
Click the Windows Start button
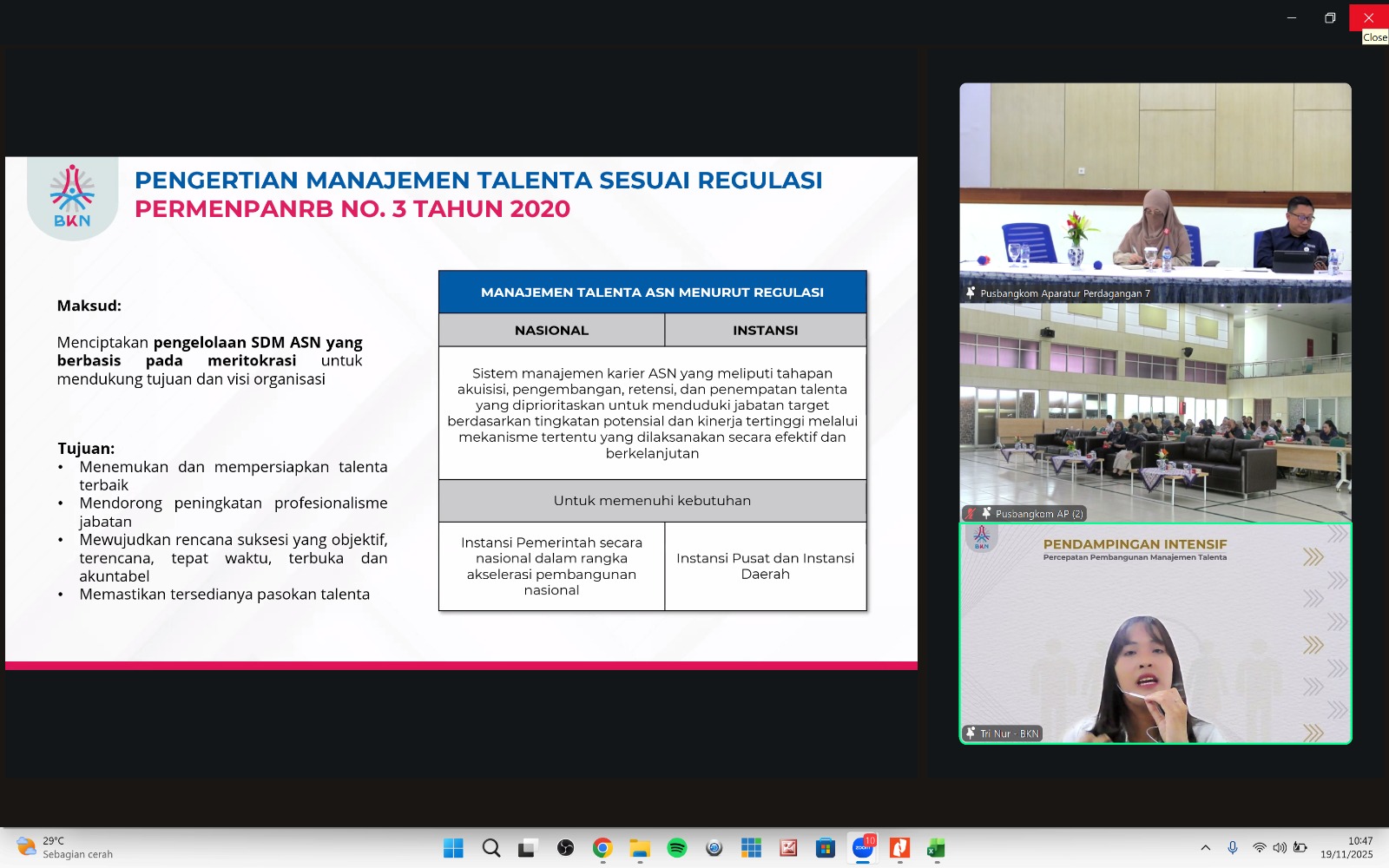point(453,848)
